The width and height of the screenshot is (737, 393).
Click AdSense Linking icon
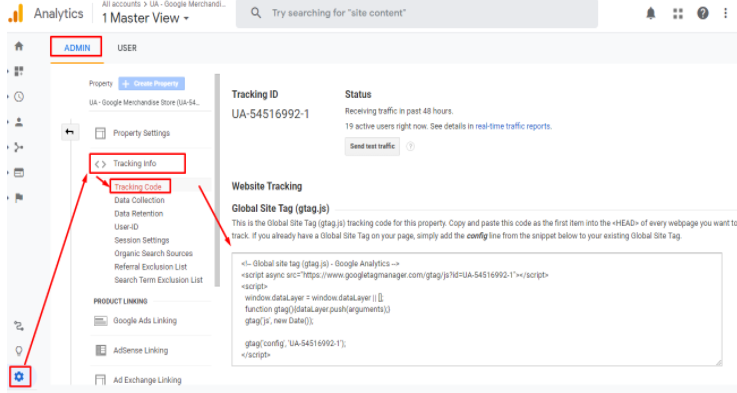[101, 351]
